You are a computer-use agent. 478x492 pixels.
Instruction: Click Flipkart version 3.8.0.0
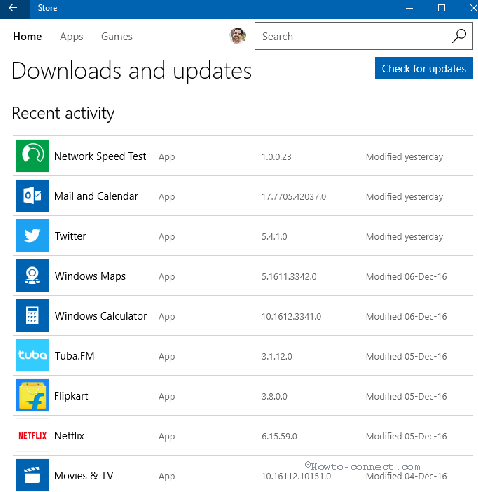(274, 397)
